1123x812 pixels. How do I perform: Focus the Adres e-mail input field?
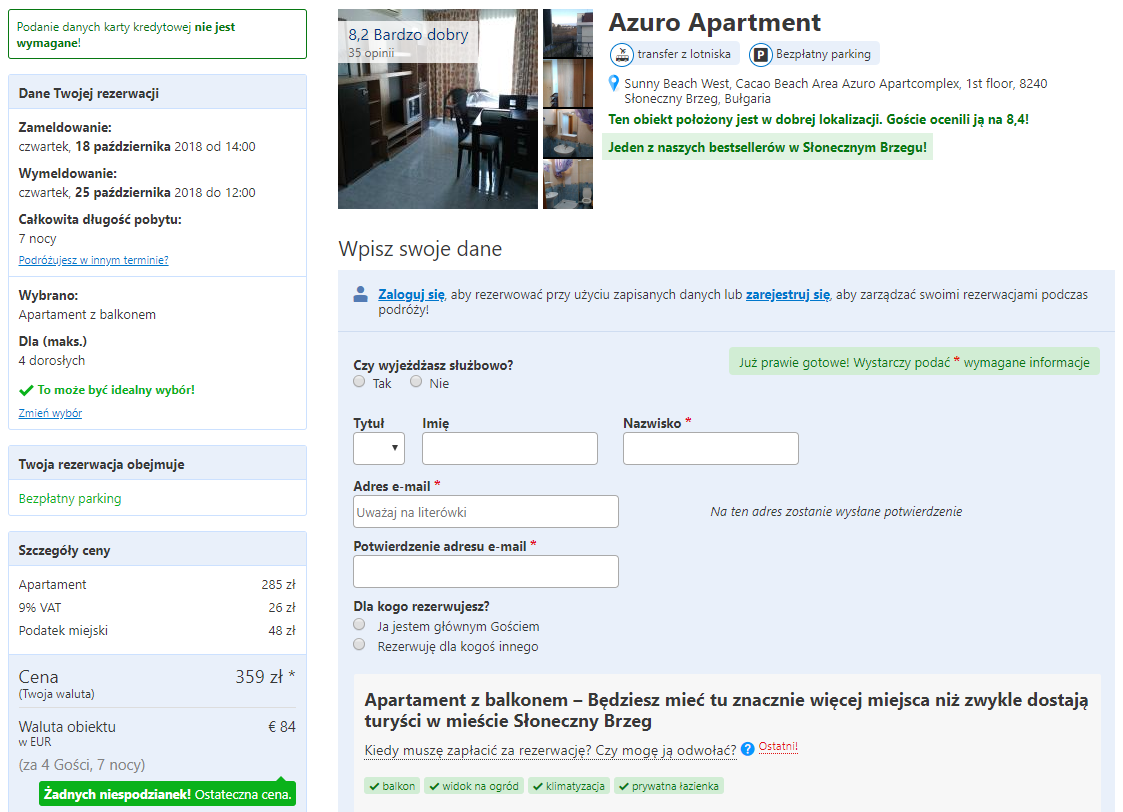click(x=486, y=511)
